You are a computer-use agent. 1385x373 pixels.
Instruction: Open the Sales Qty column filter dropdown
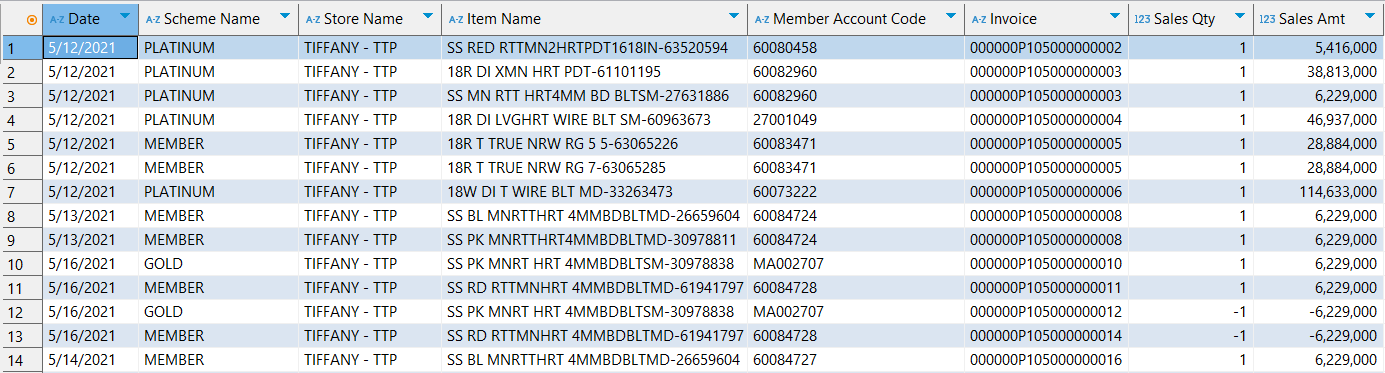(x=1240, y=17)
